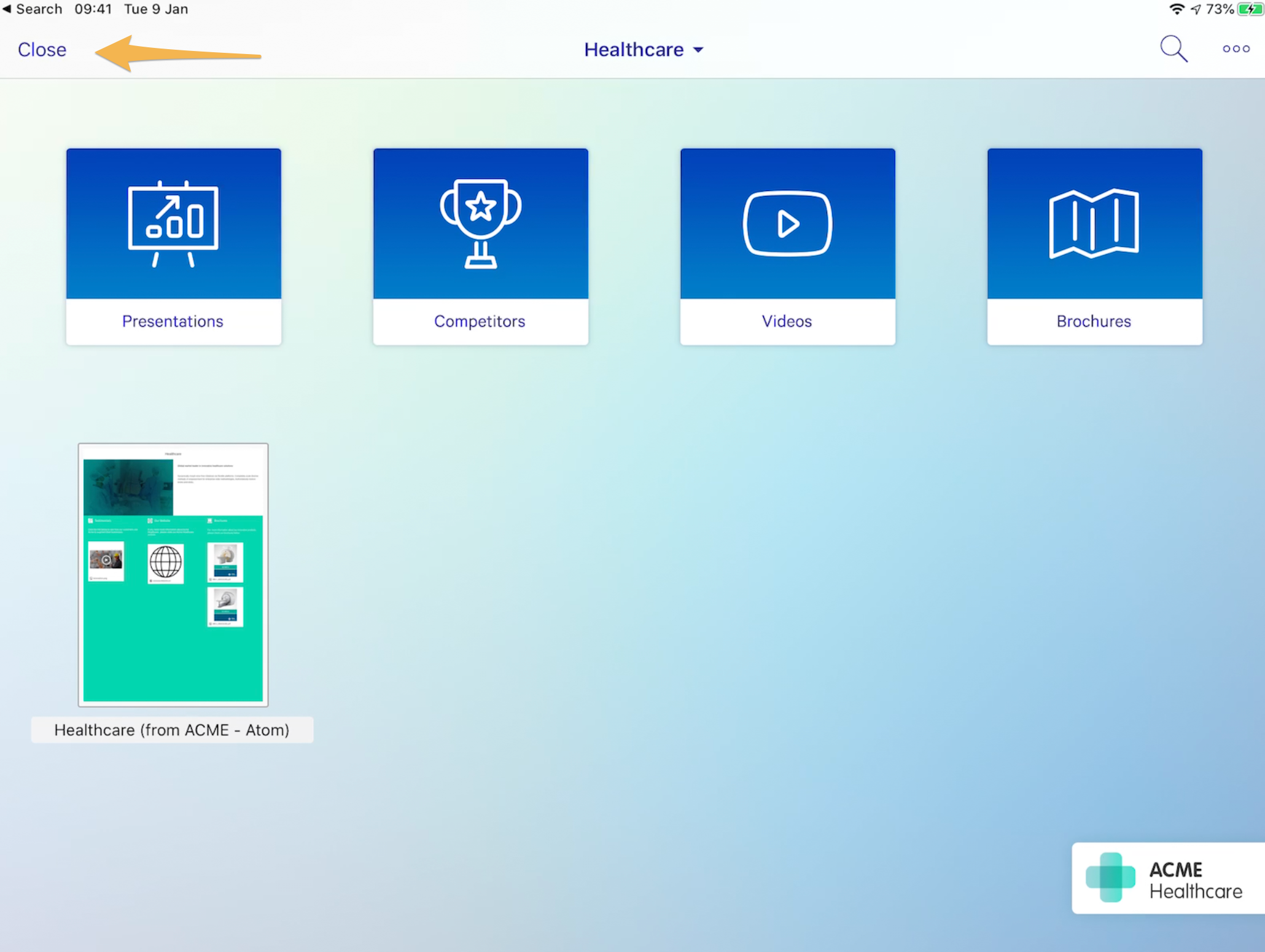Screen dimensions: 1265x952
Task: Open the Brochures folded map icon
Action: coord(1094,224)
